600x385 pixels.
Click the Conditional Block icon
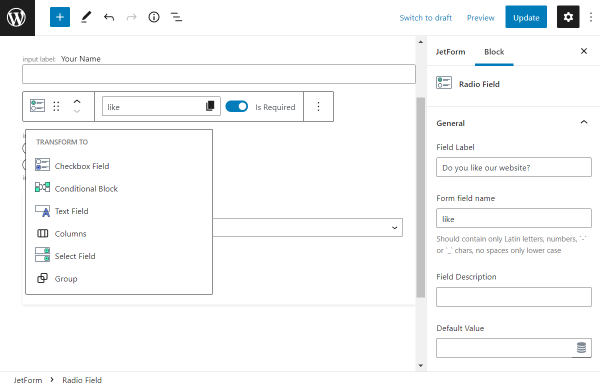pos(42,188)
